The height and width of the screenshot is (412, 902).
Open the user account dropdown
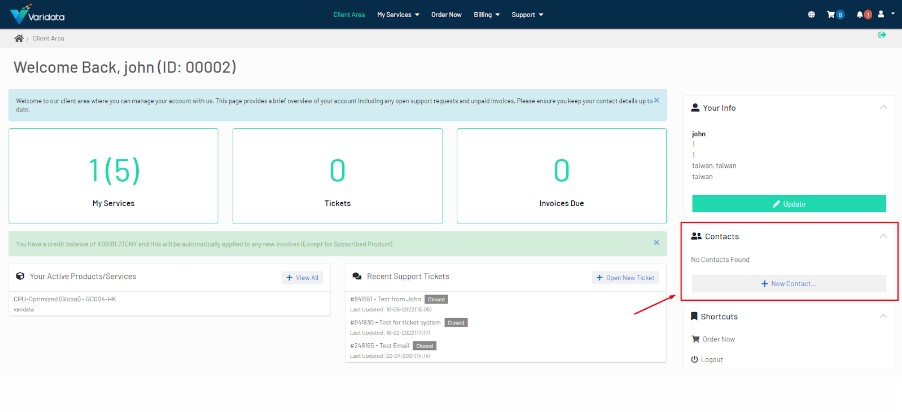click(884, 14)
